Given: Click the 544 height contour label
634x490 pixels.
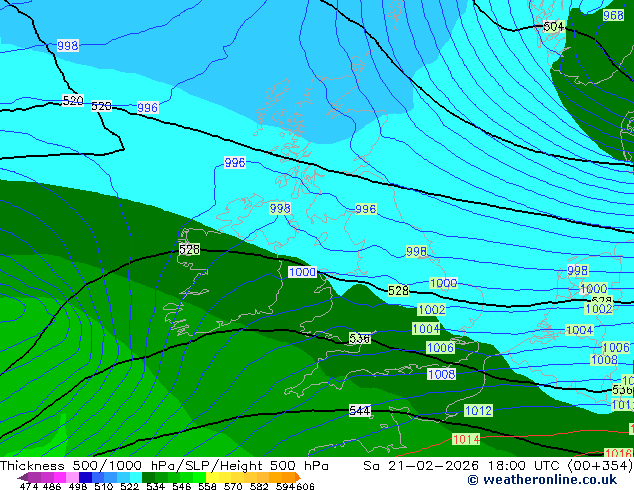Looking at the screenshot, I should coord(359,411).
